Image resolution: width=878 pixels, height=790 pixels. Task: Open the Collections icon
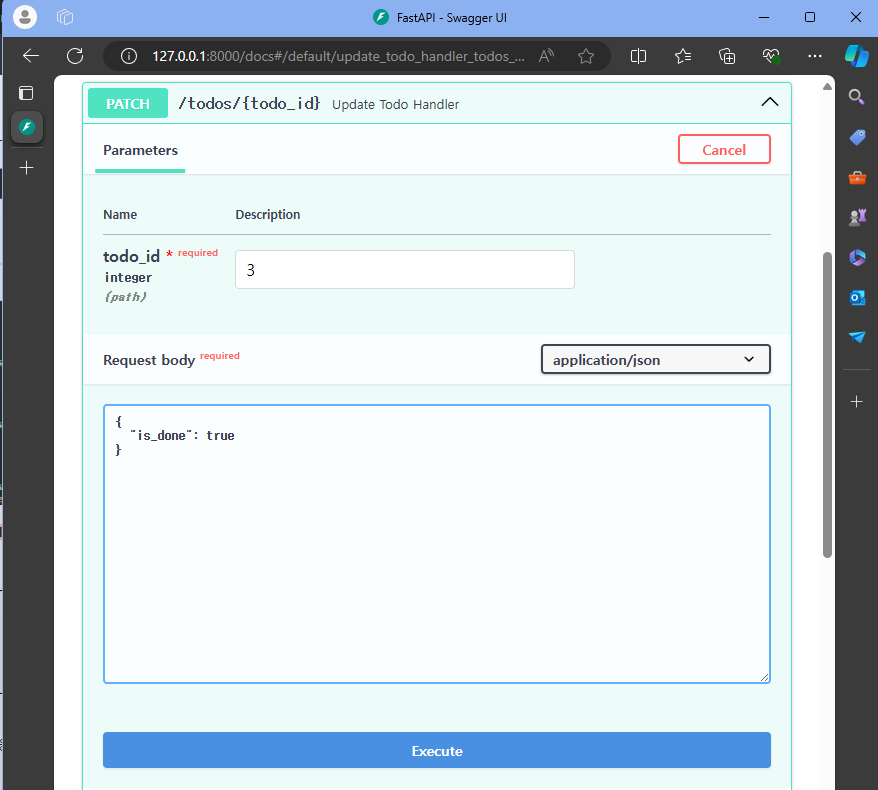coord(727,56)
